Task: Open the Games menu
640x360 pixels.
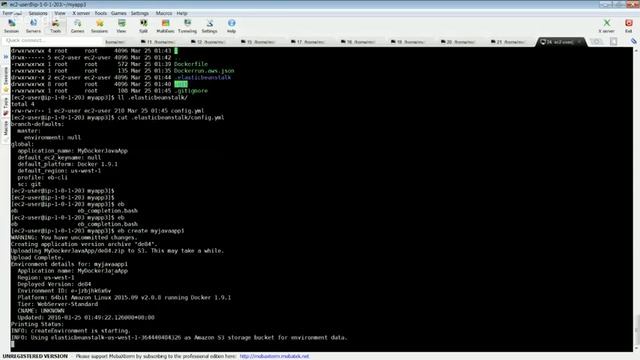Action: tap(119, 13)
